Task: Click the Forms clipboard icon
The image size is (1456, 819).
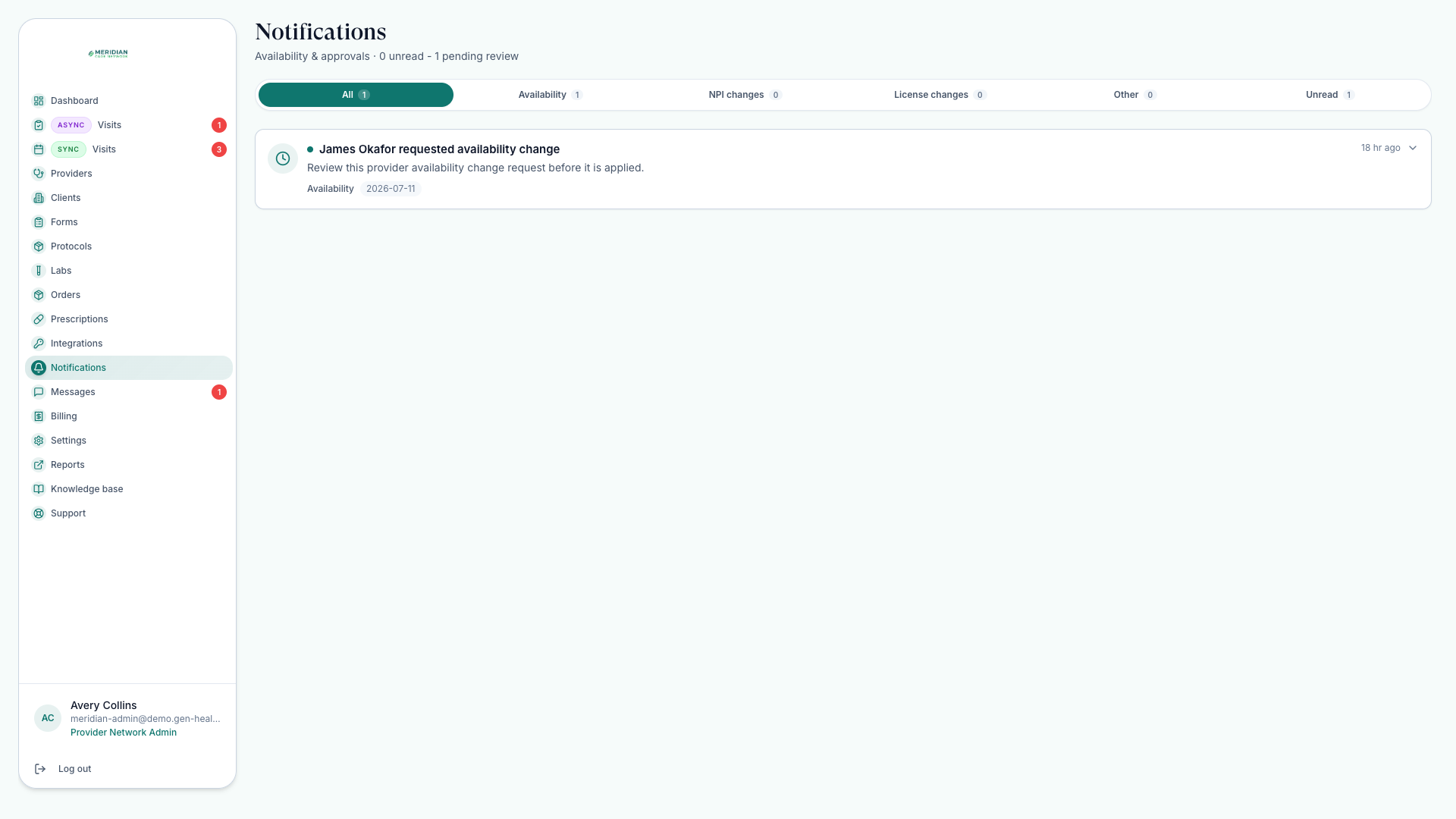Action: 39,222
